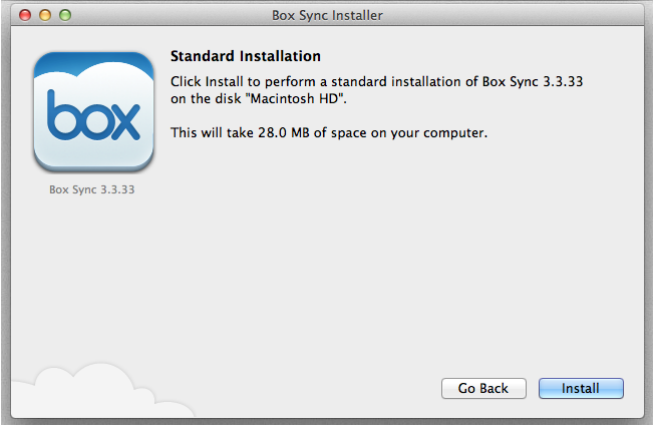Click the "28.0 MB" space requirement text
The image size is (655, 426).
pyautogui.click(x=284, y=133)
